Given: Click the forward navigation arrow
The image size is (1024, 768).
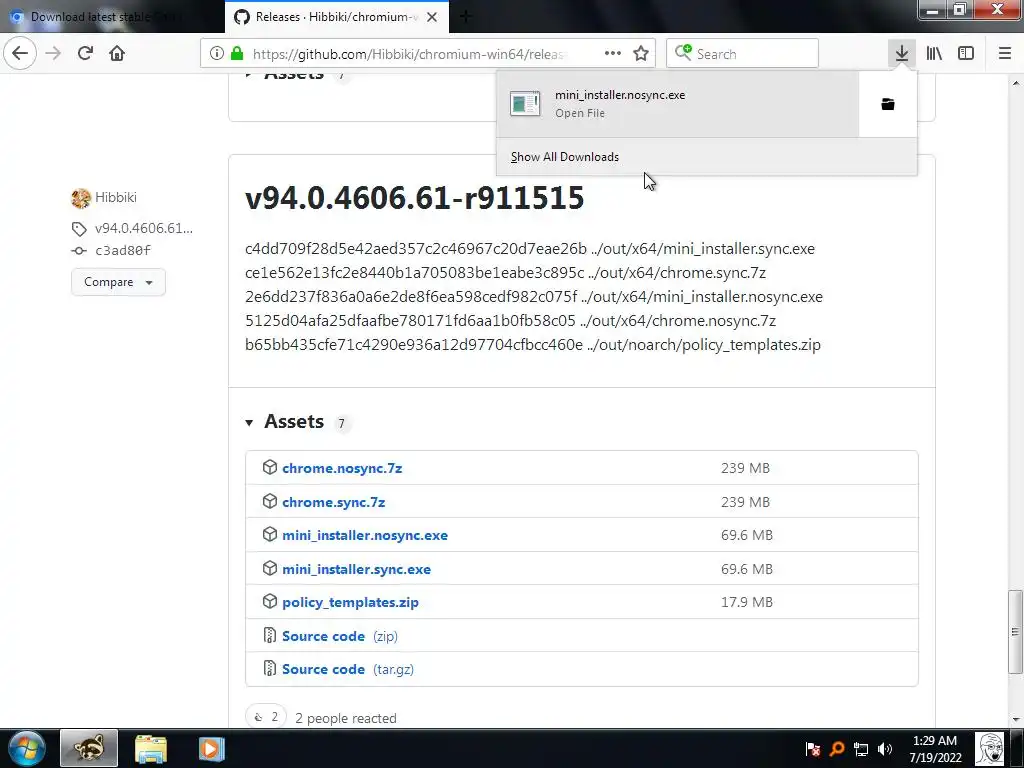Looking at the screenshot, I should tap(53, 53).
